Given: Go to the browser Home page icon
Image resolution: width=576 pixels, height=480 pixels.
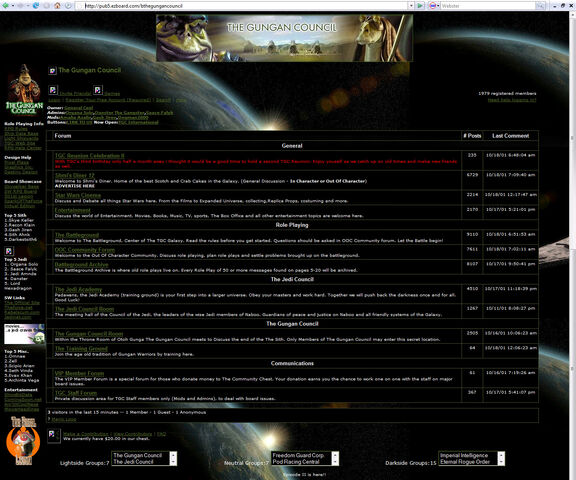Looking at the screenshot, I should pyautogui.click(x=57, y=6).
